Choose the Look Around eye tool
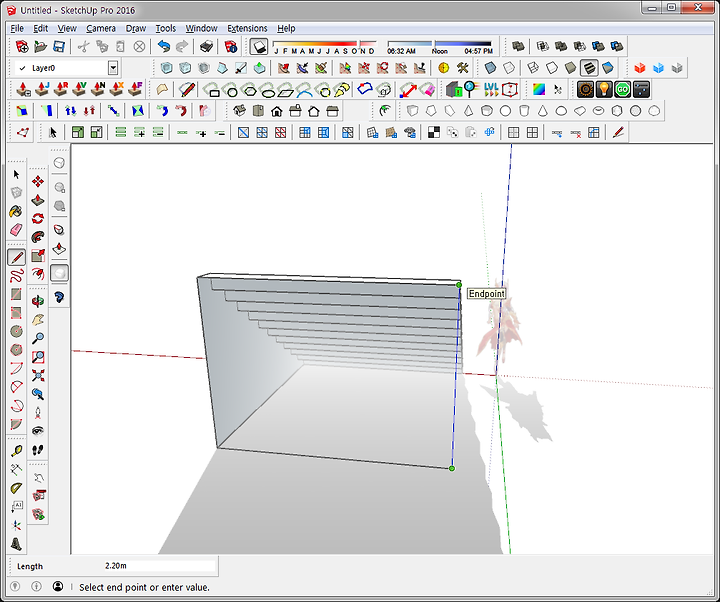This screenshot has width=720, height=602. coord(38,431)
